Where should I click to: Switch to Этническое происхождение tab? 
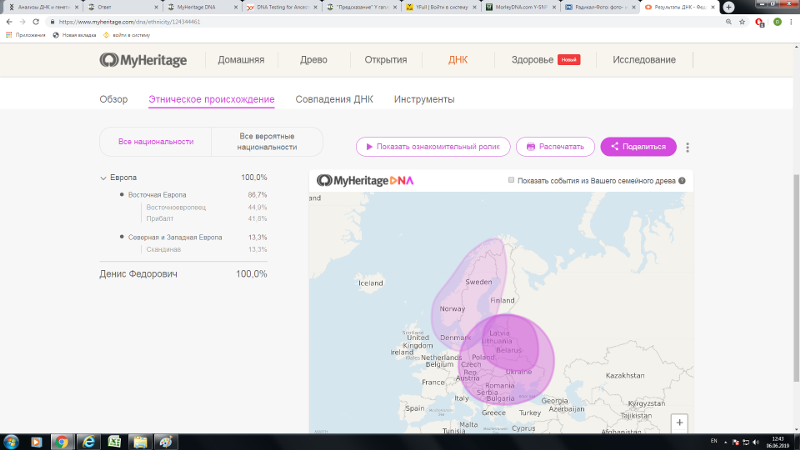(x=211, y=99)
